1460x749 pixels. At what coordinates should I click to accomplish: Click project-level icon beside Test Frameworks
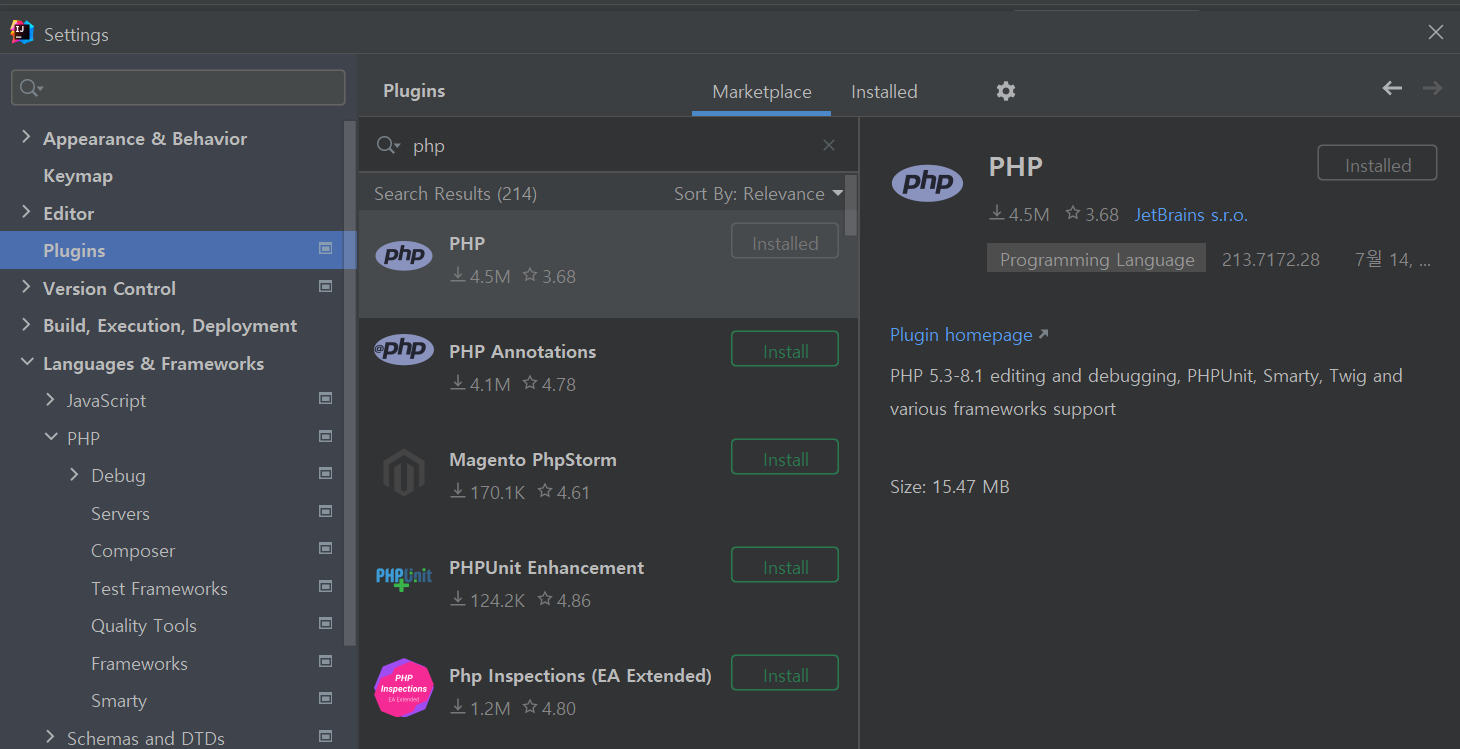[x=325, y=586]
